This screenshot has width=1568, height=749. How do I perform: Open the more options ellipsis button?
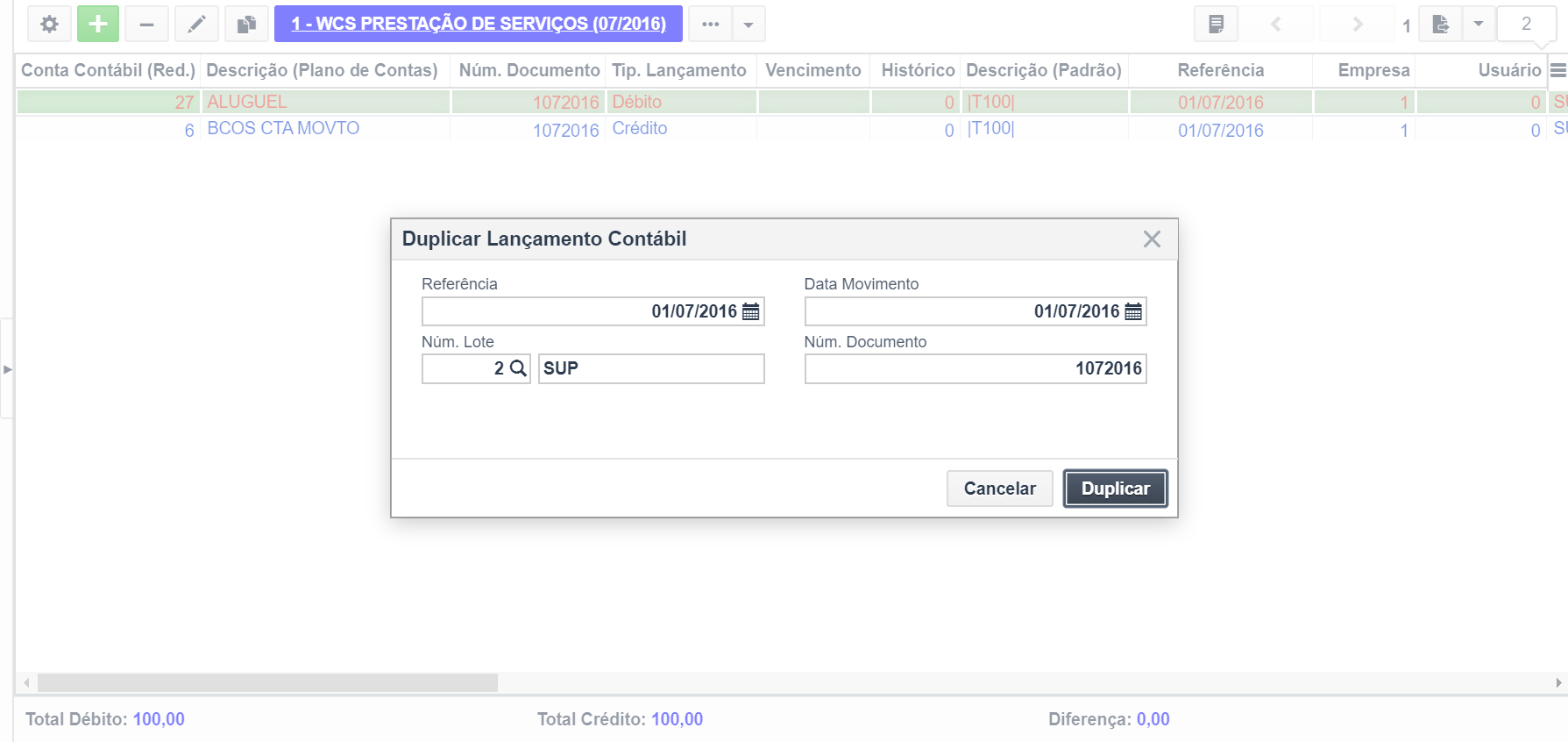(x=711, y=24)
